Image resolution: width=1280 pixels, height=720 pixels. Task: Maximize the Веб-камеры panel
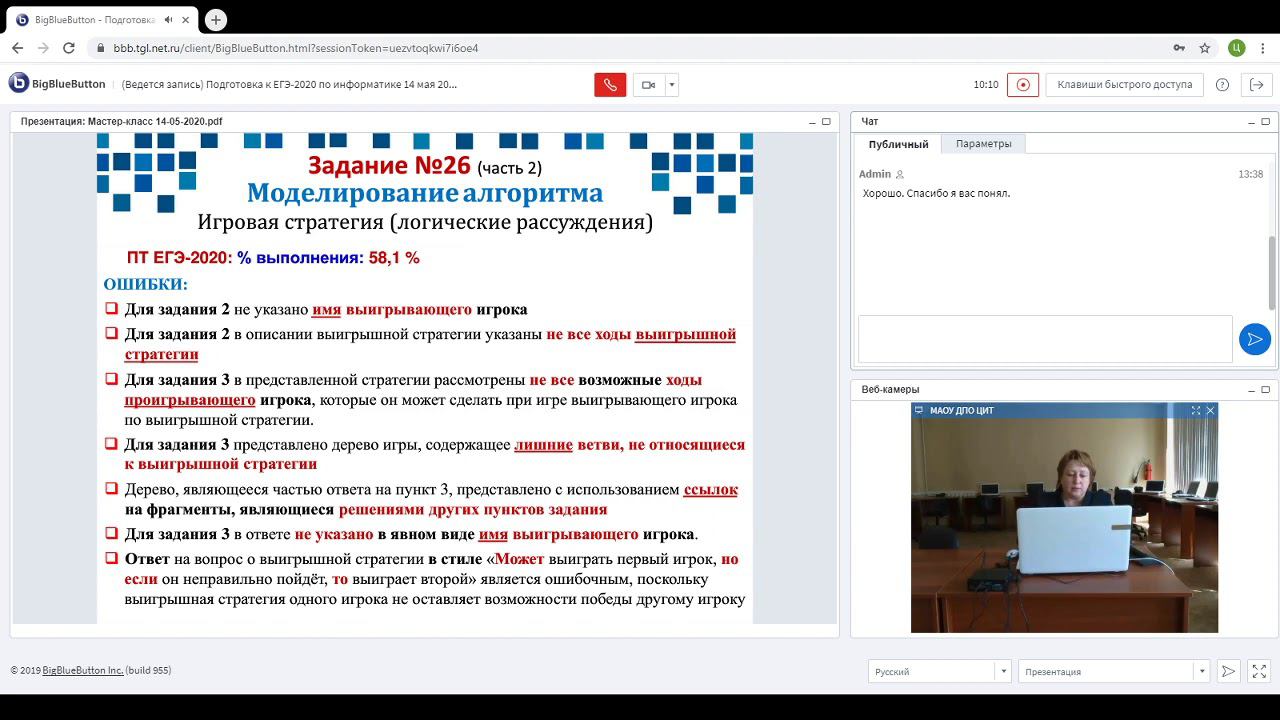click(x=1265, y=390)
